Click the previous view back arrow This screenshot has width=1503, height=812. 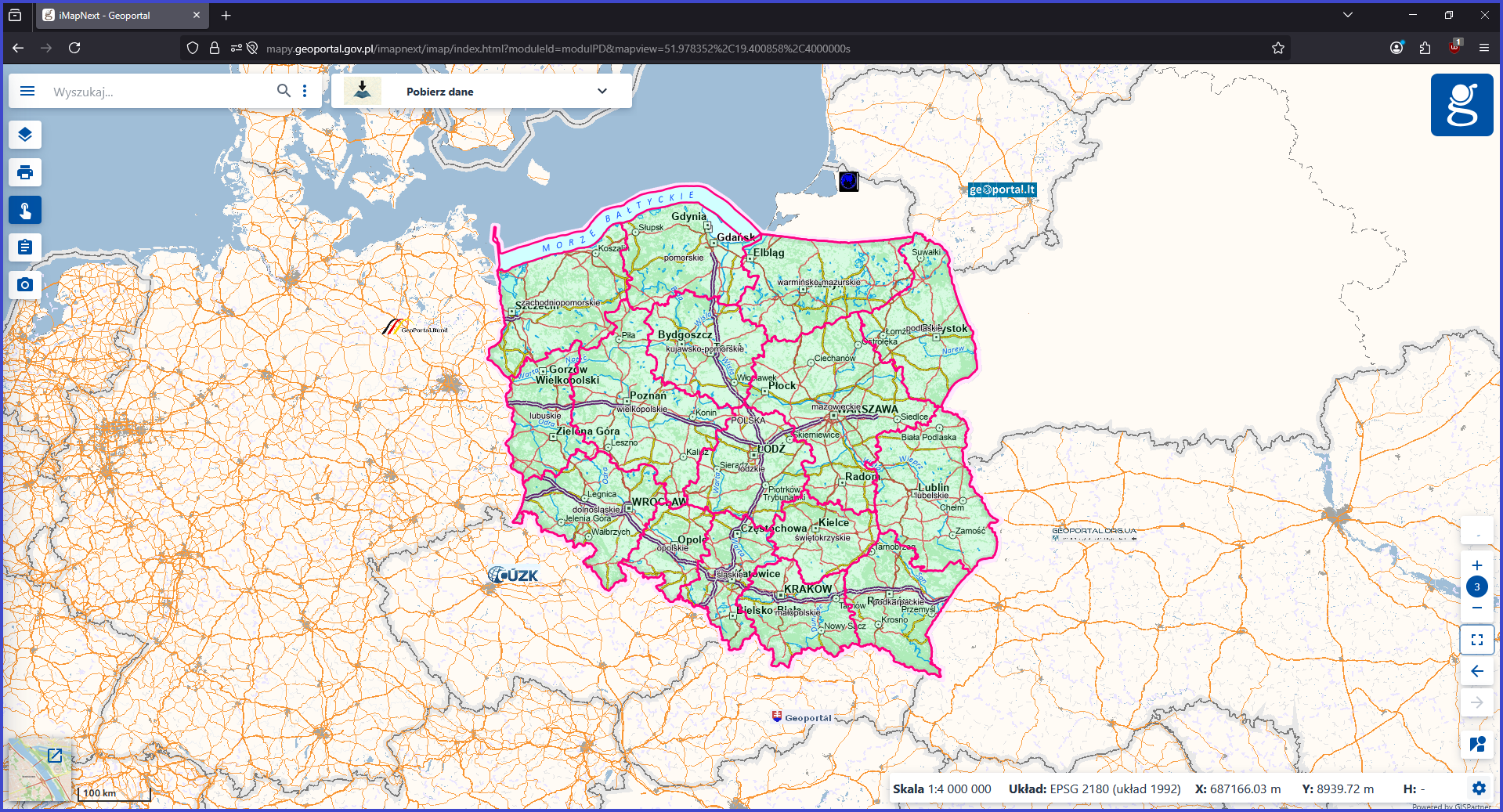pyautogui.click(x=1477, y=671)
